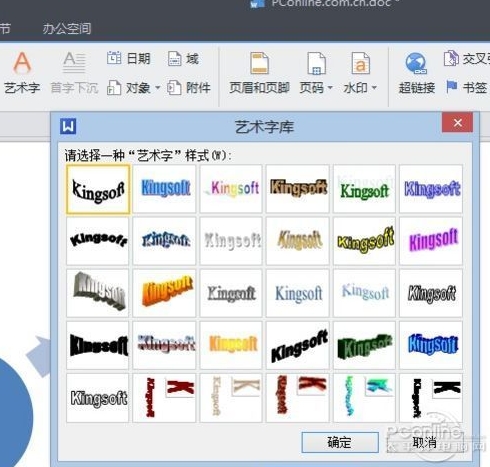This screenshot has height=467, width=490.
Task: Pick the black vertical Kingsoft style
Action: (x=431, y=398)
